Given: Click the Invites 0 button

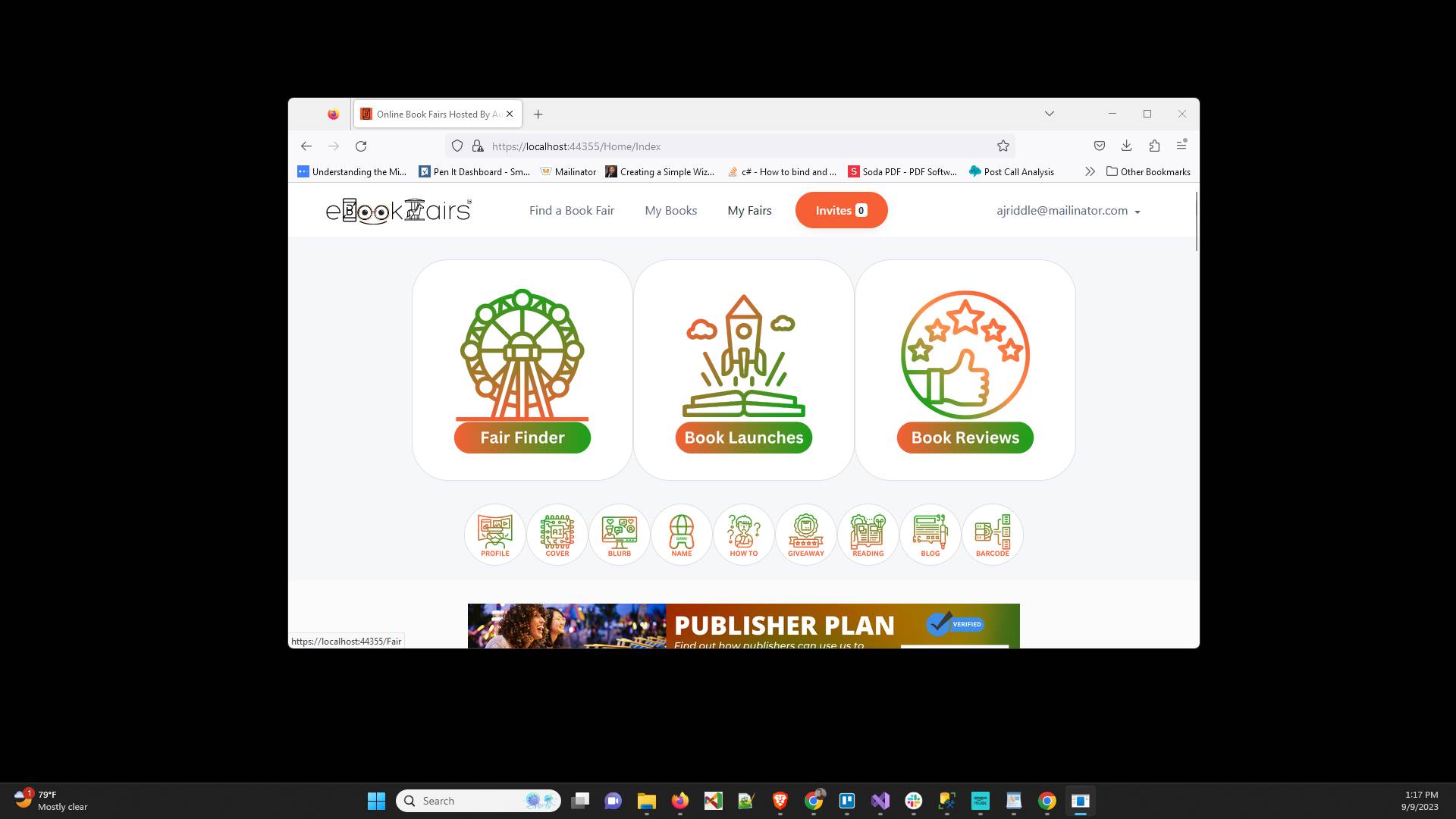Looking at the screenshot, I should pos(841,210).
